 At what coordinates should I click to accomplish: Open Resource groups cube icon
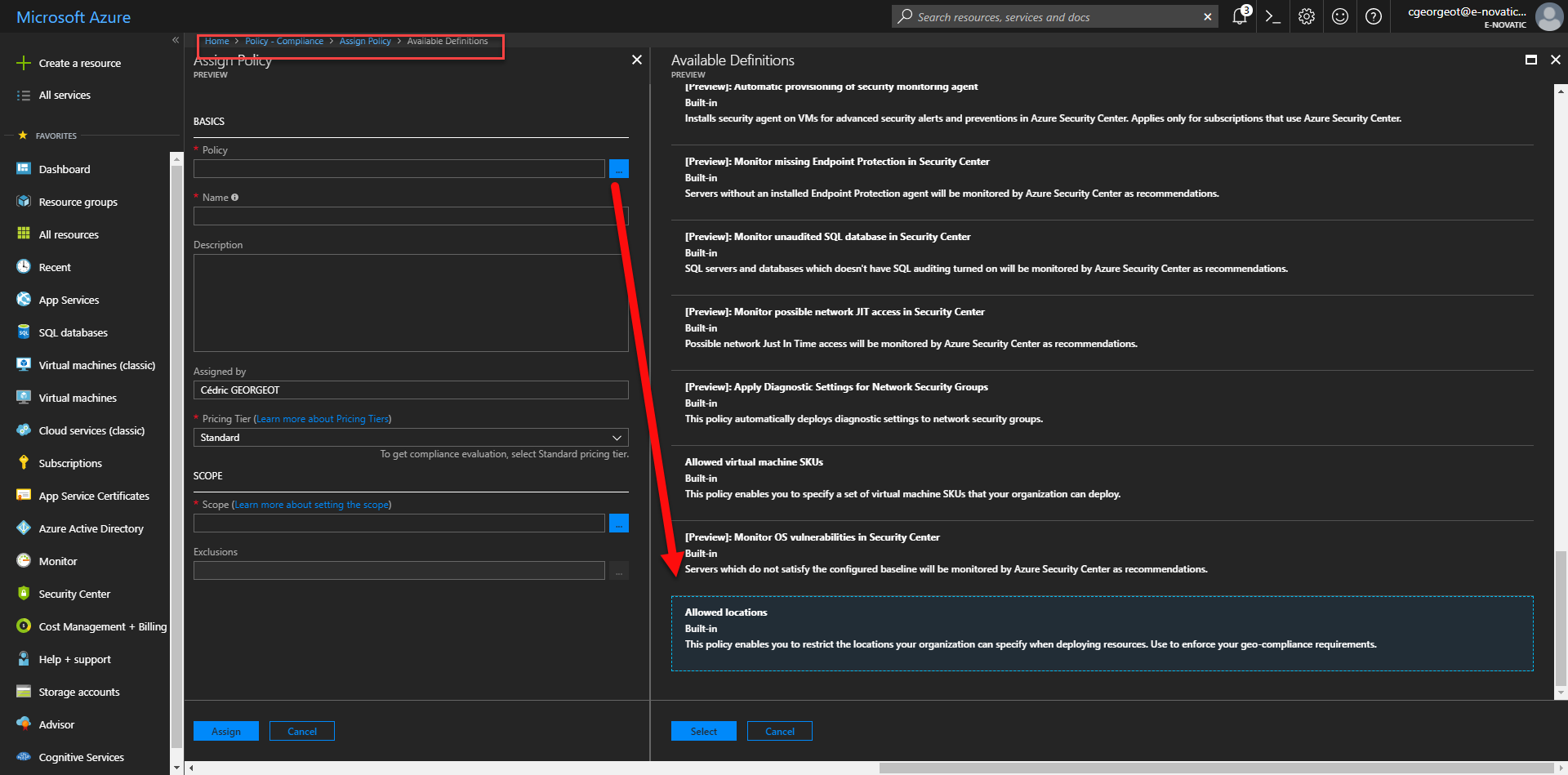click(x=24, y=202)
